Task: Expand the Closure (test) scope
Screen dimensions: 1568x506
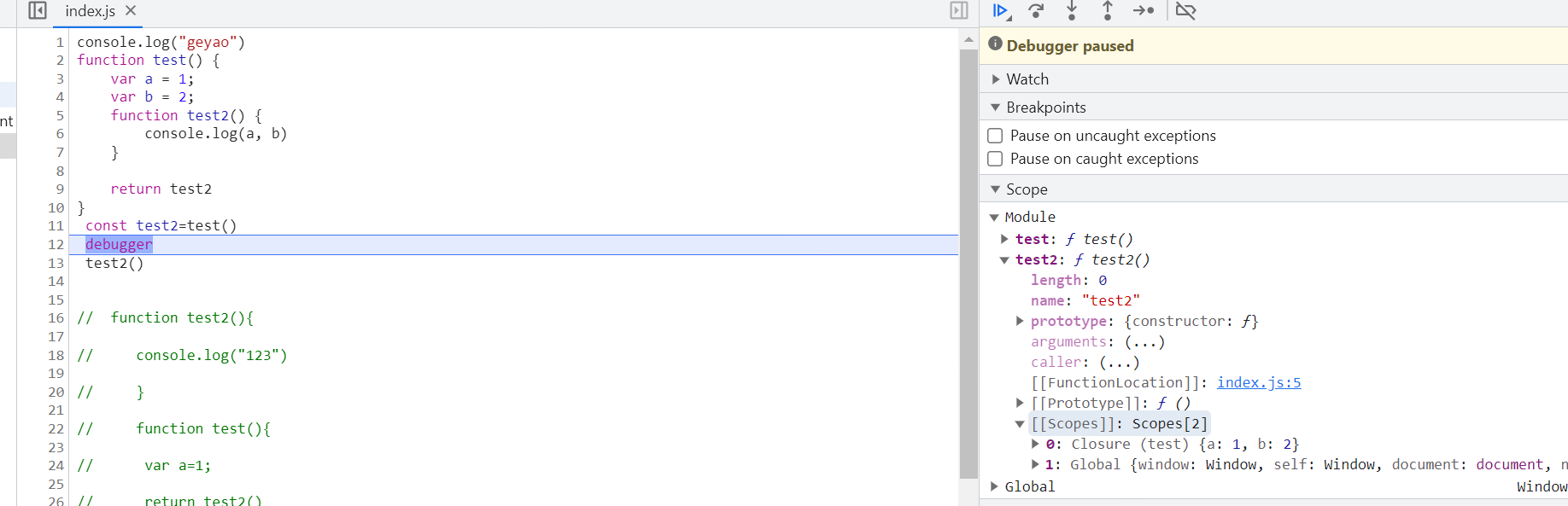Action: pyautogui.click(x=1035, y=445)
